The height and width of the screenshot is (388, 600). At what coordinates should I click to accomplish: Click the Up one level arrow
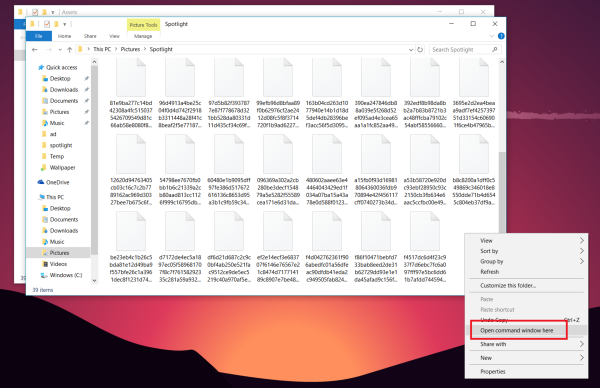(x=70, y=49)
